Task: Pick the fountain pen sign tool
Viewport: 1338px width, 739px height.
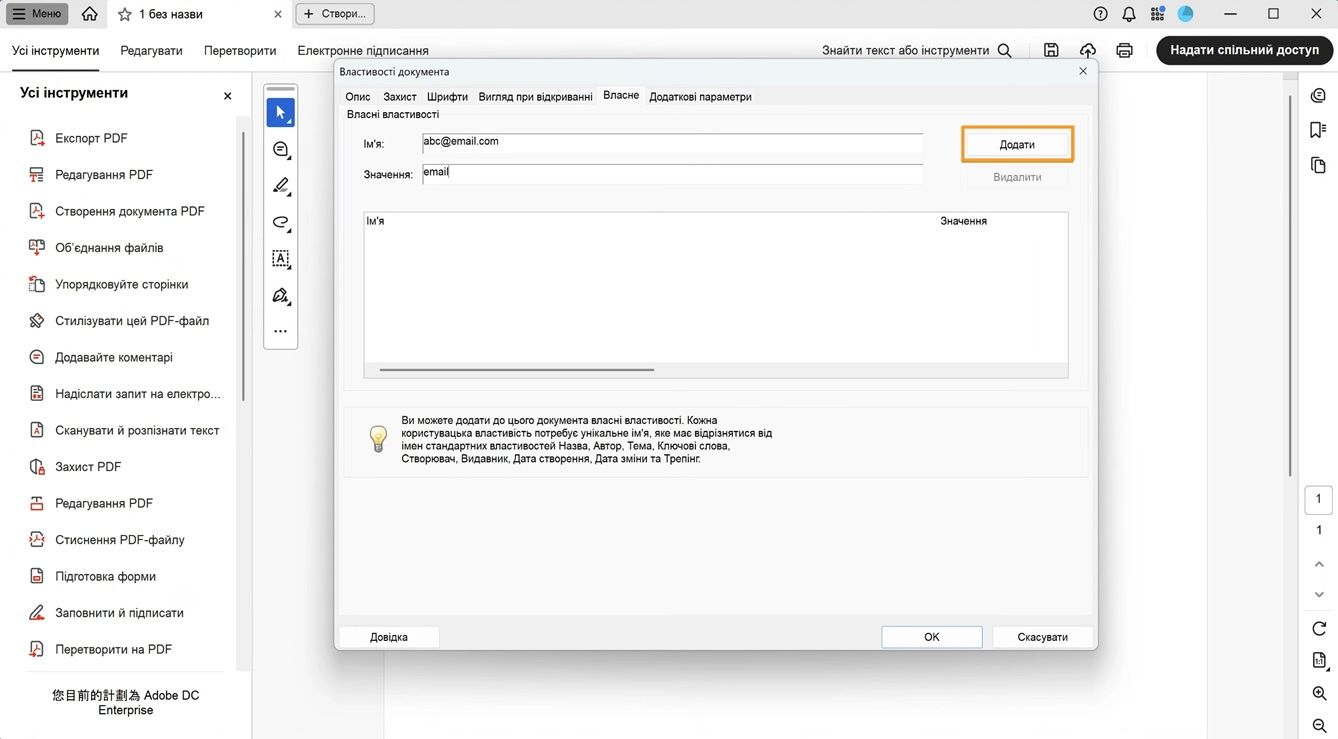Action: pyautogui.click(x=281, y=296)
